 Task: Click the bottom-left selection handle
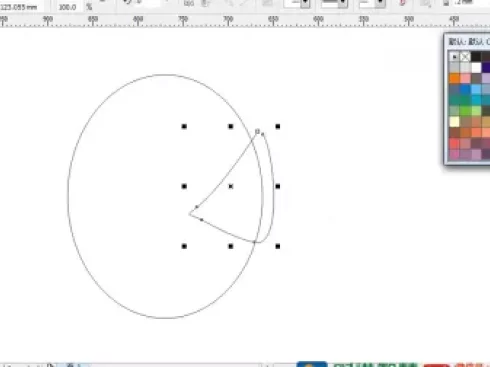pos(184,246)
